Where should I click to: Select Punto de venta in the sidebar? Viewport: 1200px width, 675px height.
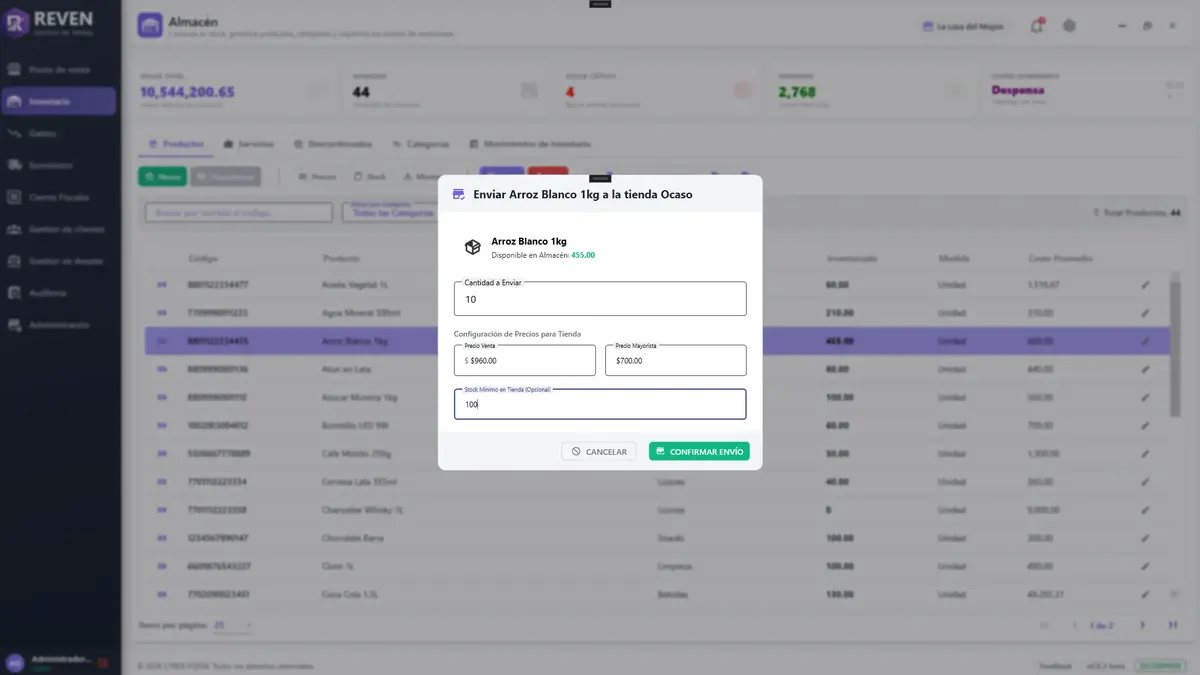pyautogui.click(x=59, y=69)
